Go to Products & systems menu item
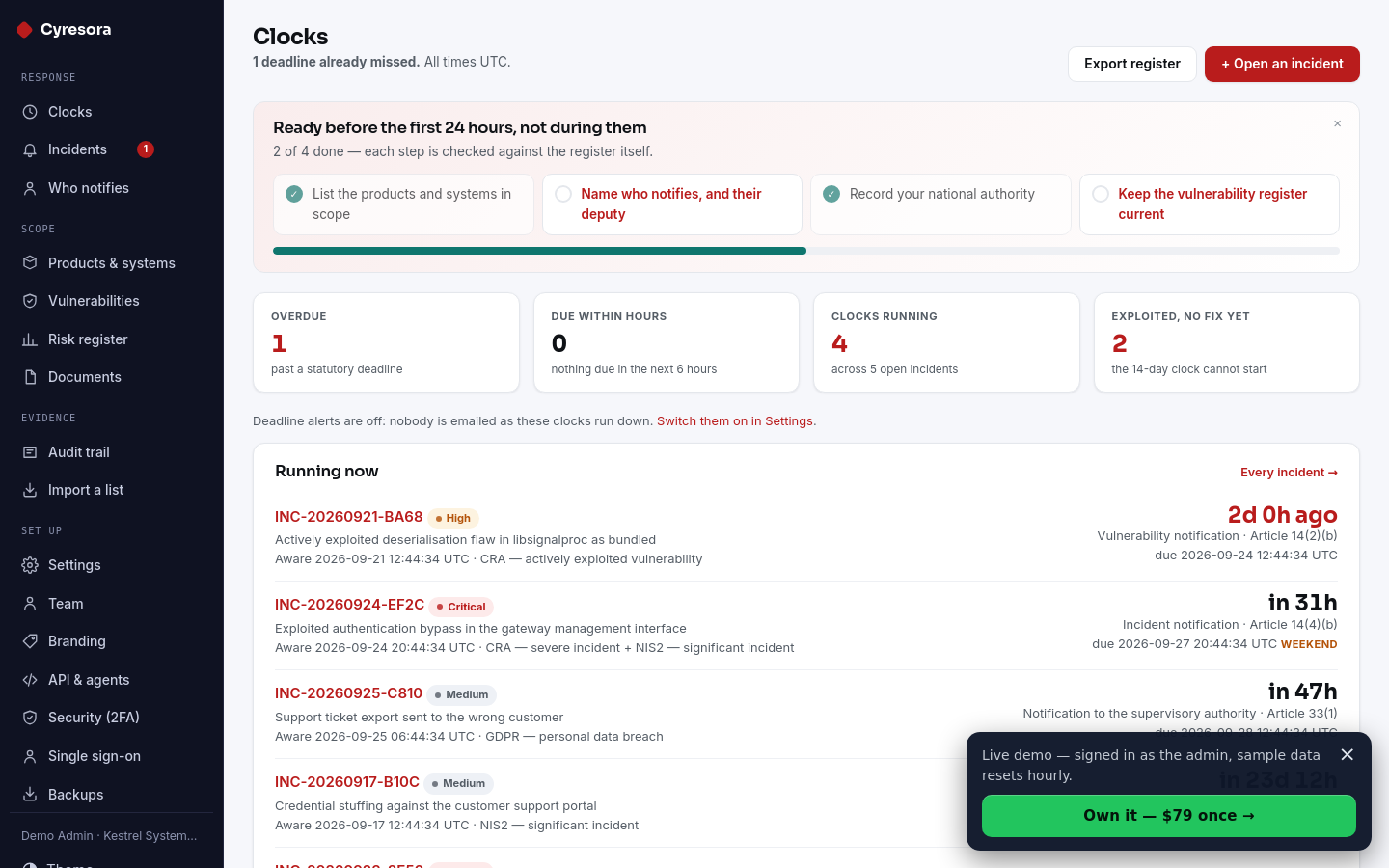1389x868 pixels. [x=112, y=263]
